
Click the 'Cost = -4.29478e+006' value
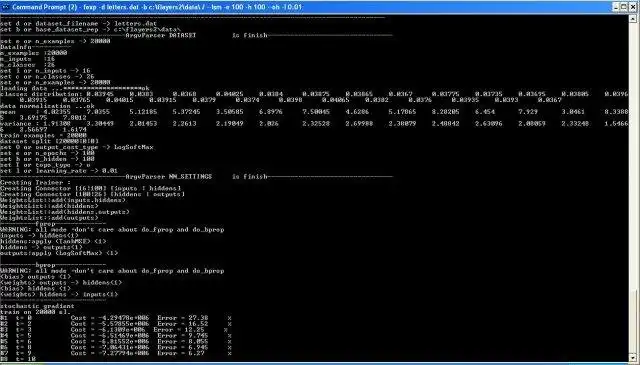tap(110, 317)
